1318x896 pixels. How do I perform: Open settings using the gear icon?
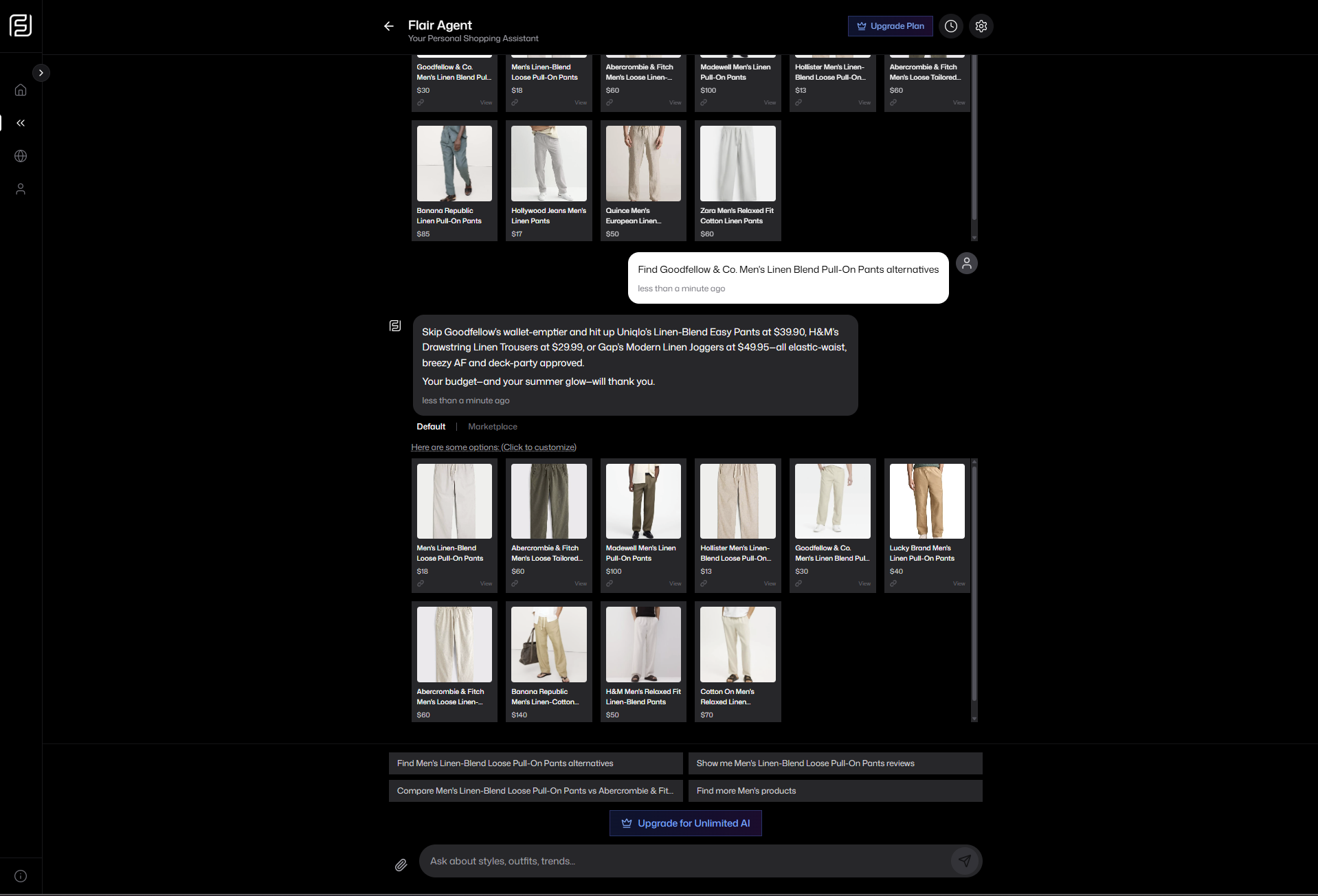[x=981, y=26]
